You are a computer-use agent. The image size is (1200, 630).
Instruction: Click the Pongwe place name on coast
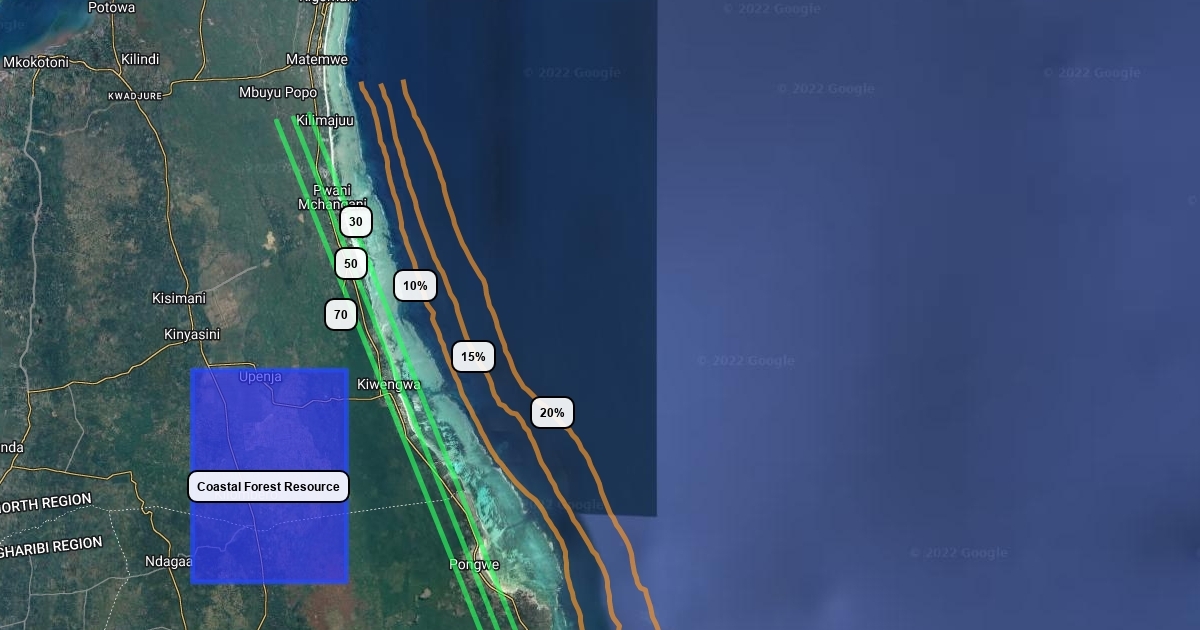click(x=474, y=565)
